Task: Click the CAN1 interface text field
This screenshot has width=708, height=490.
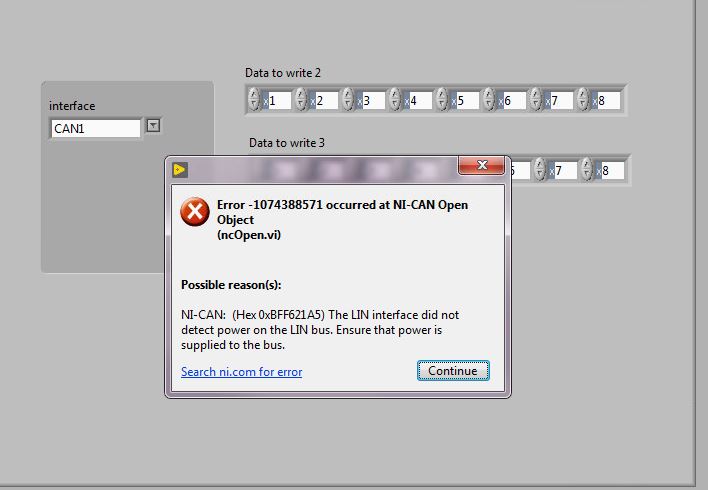Action: point(96,129)
